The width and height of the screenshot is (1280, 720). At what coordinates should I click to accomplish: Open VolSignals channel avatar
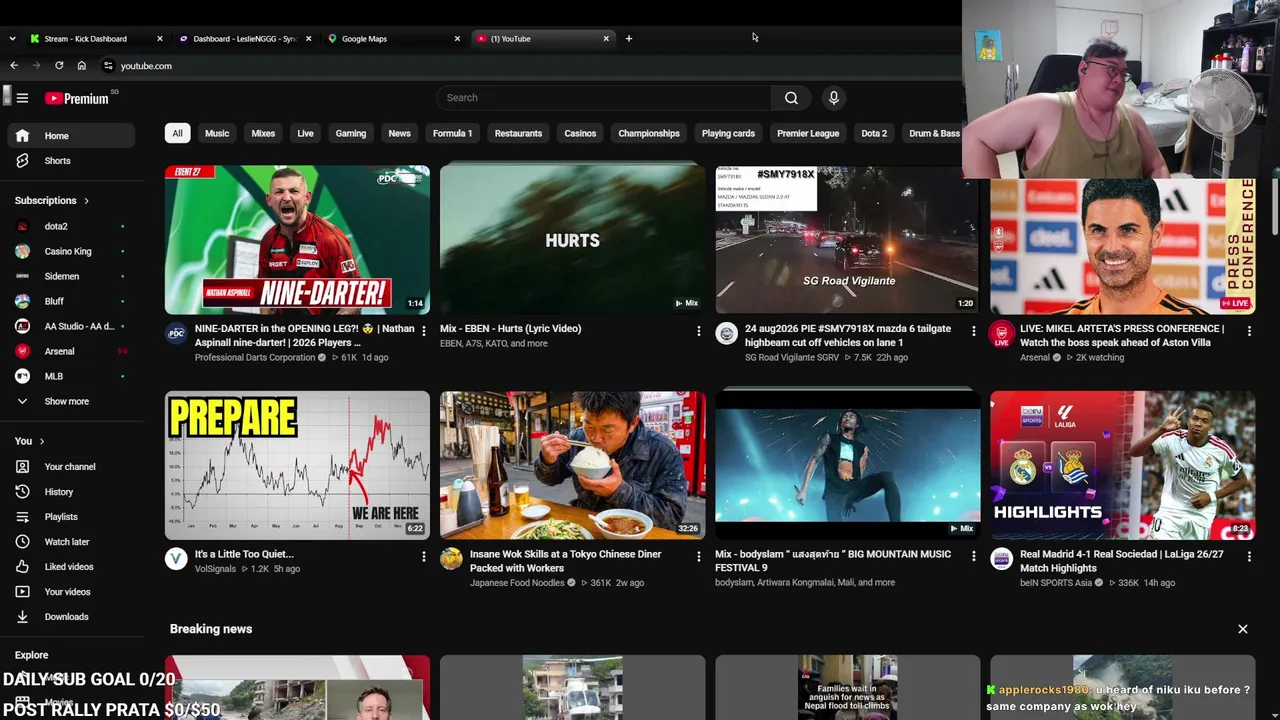(x=176, y=559)
